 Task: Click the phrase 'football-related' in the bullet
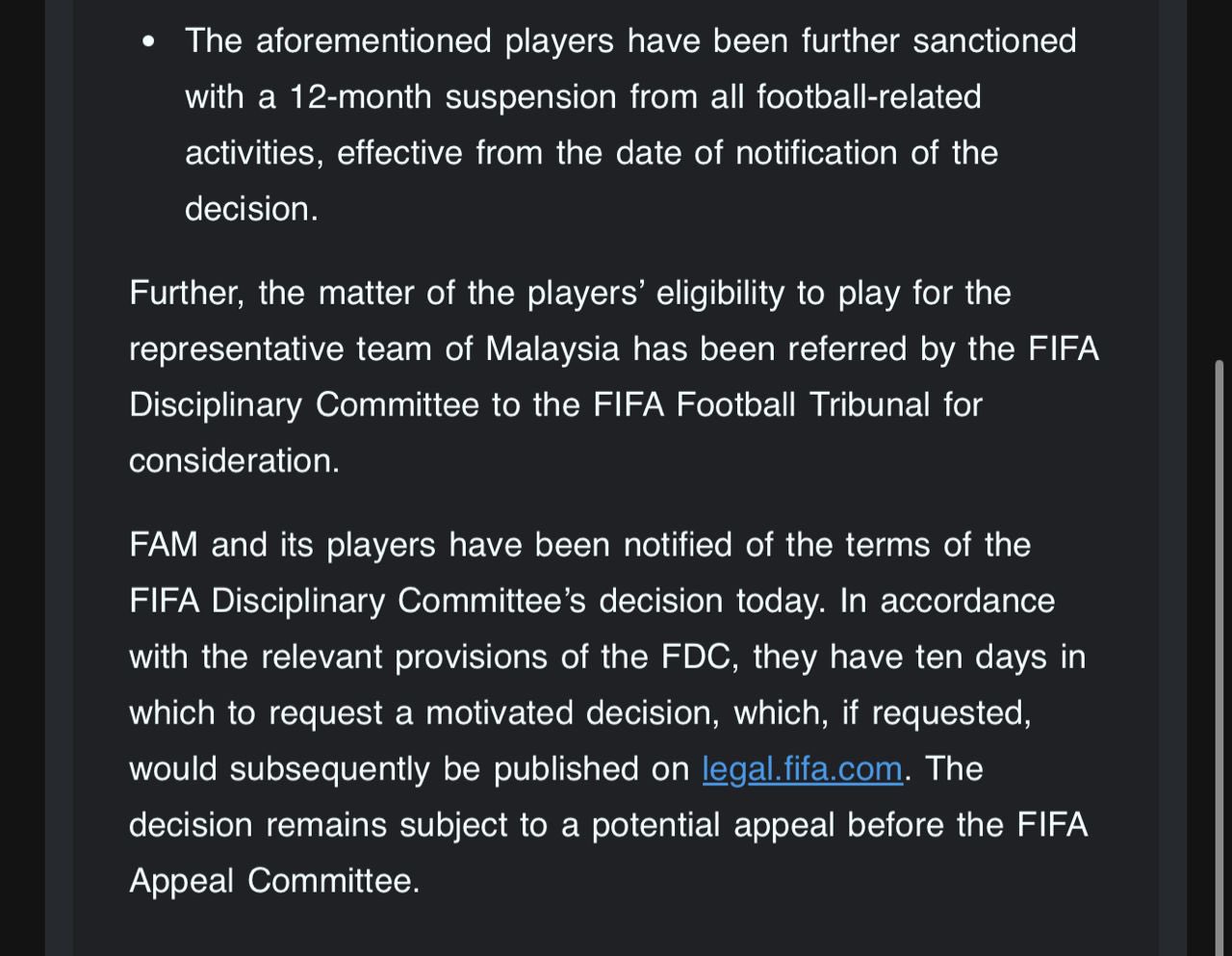[868, 97]
